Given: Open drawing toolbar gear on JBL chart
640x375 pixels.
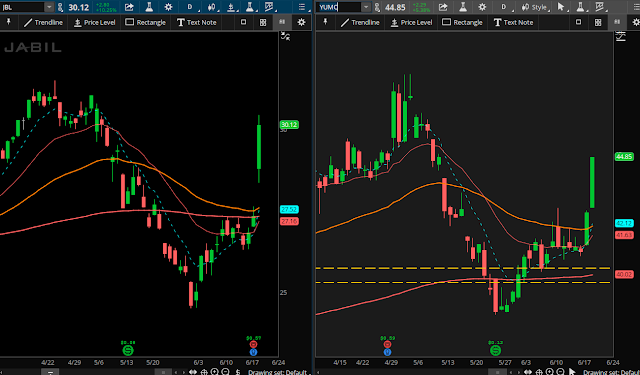Looking at the screenshot, I should [301, 22].
